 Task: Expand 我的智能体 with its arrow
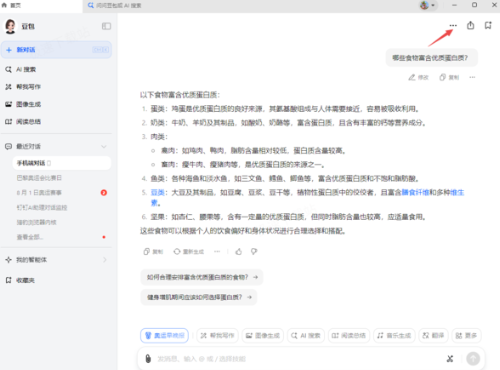[x=105, y=260]
